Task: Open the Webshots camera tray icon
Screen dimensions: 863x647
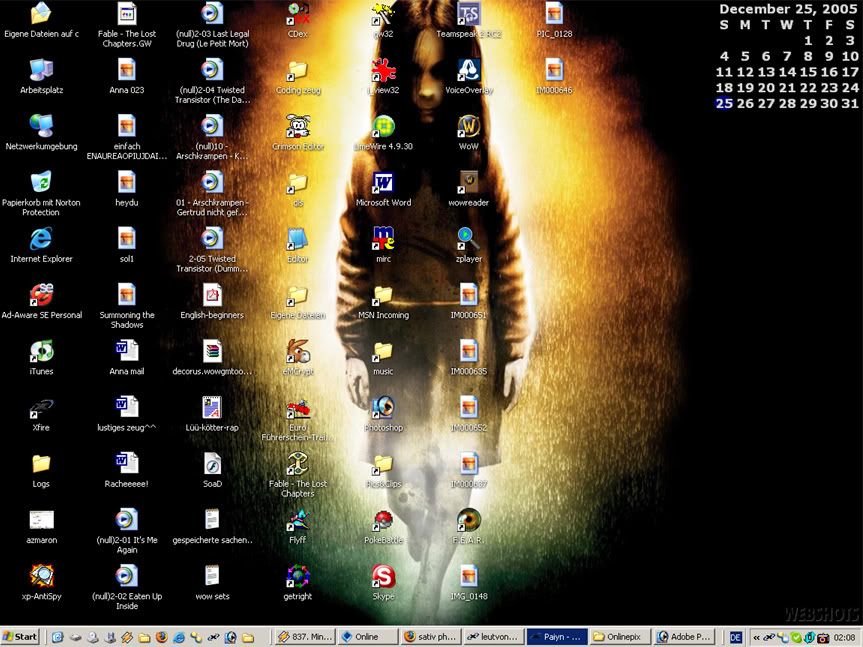Action: [x=823, y=637]
